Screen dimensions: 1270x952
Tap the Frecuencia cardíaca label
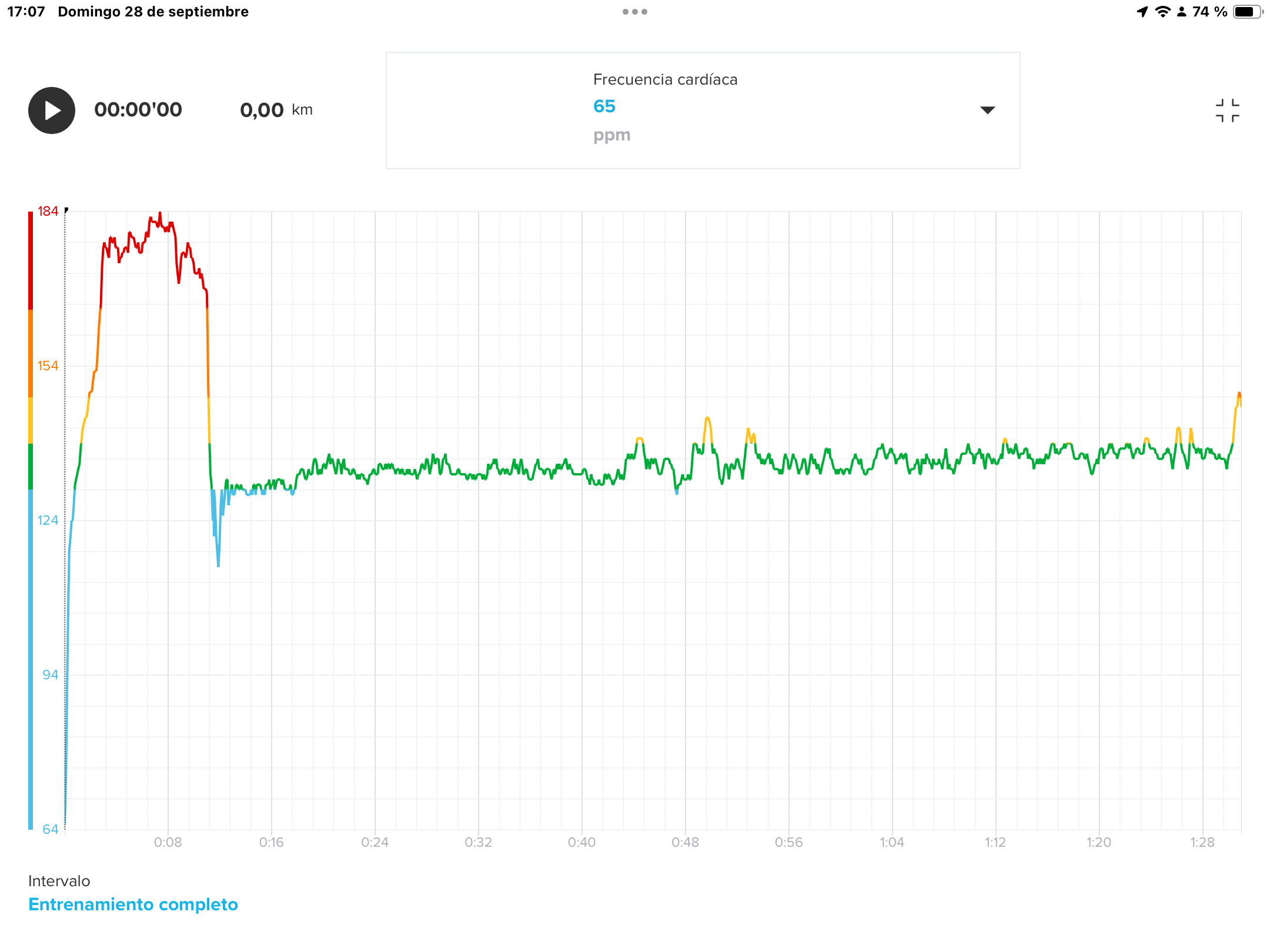[665, 79]
